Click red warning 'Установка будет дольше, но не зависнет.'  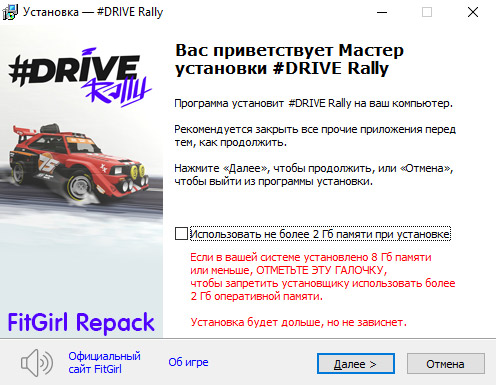pyautogui.click(x=299, y=322)
